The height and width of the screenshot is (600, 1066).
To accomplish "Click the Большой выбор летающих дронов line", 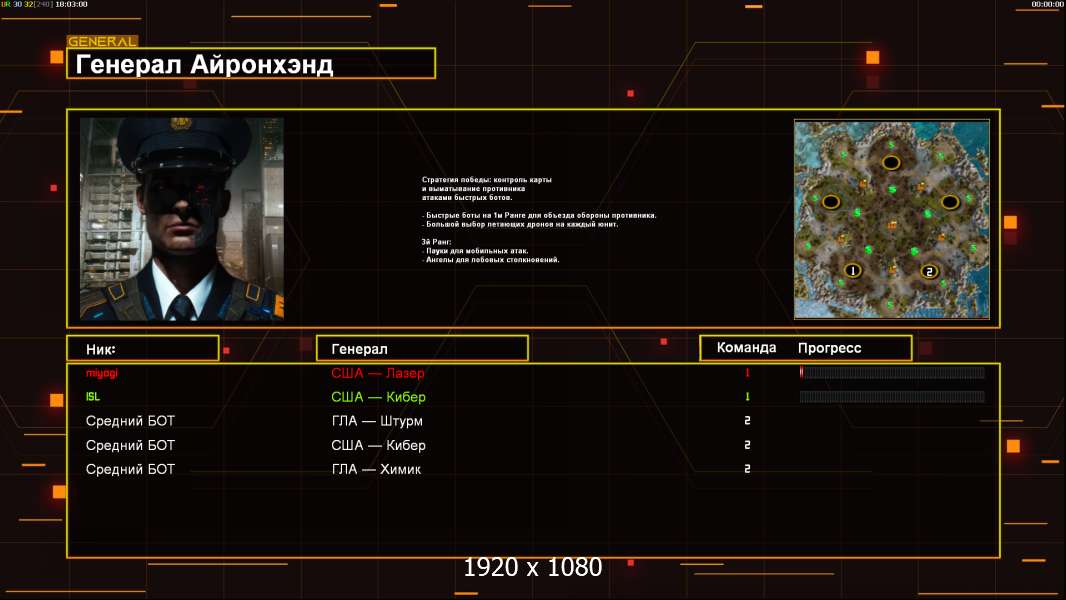I will tap(520, 224).
